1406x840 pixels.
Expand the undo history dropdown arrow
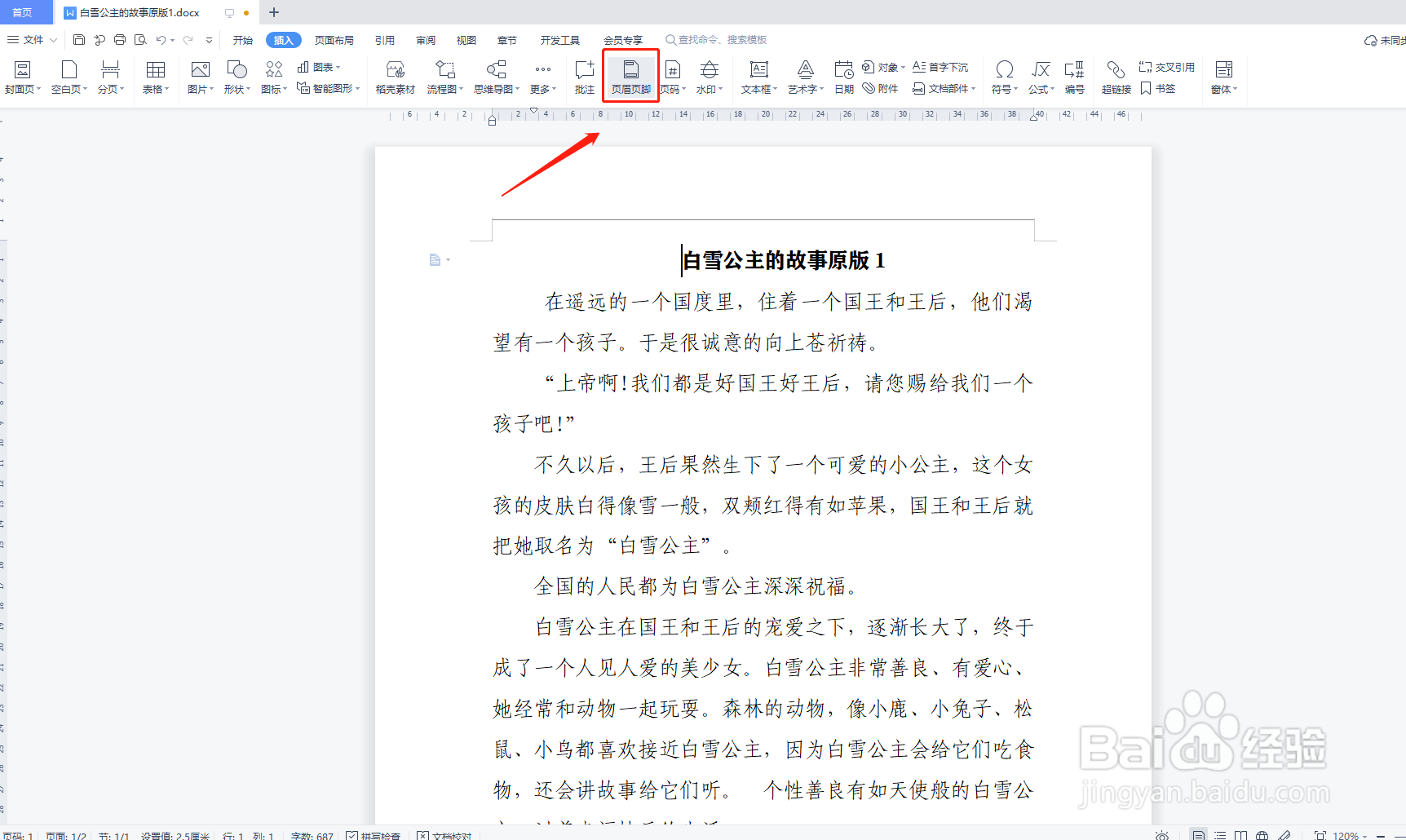[x=172, y=39]
